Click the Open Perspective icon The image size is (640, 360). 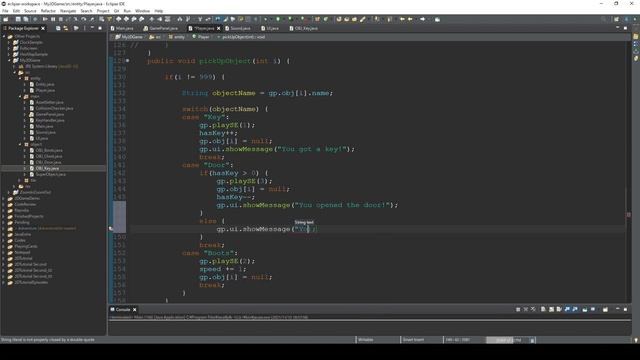click(x=616, y=19)
